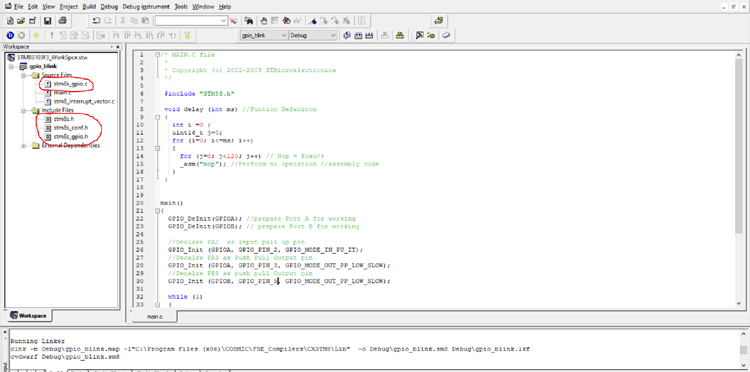
Task: Click the eraser icon in toolbar
Action: pos(446,35)
